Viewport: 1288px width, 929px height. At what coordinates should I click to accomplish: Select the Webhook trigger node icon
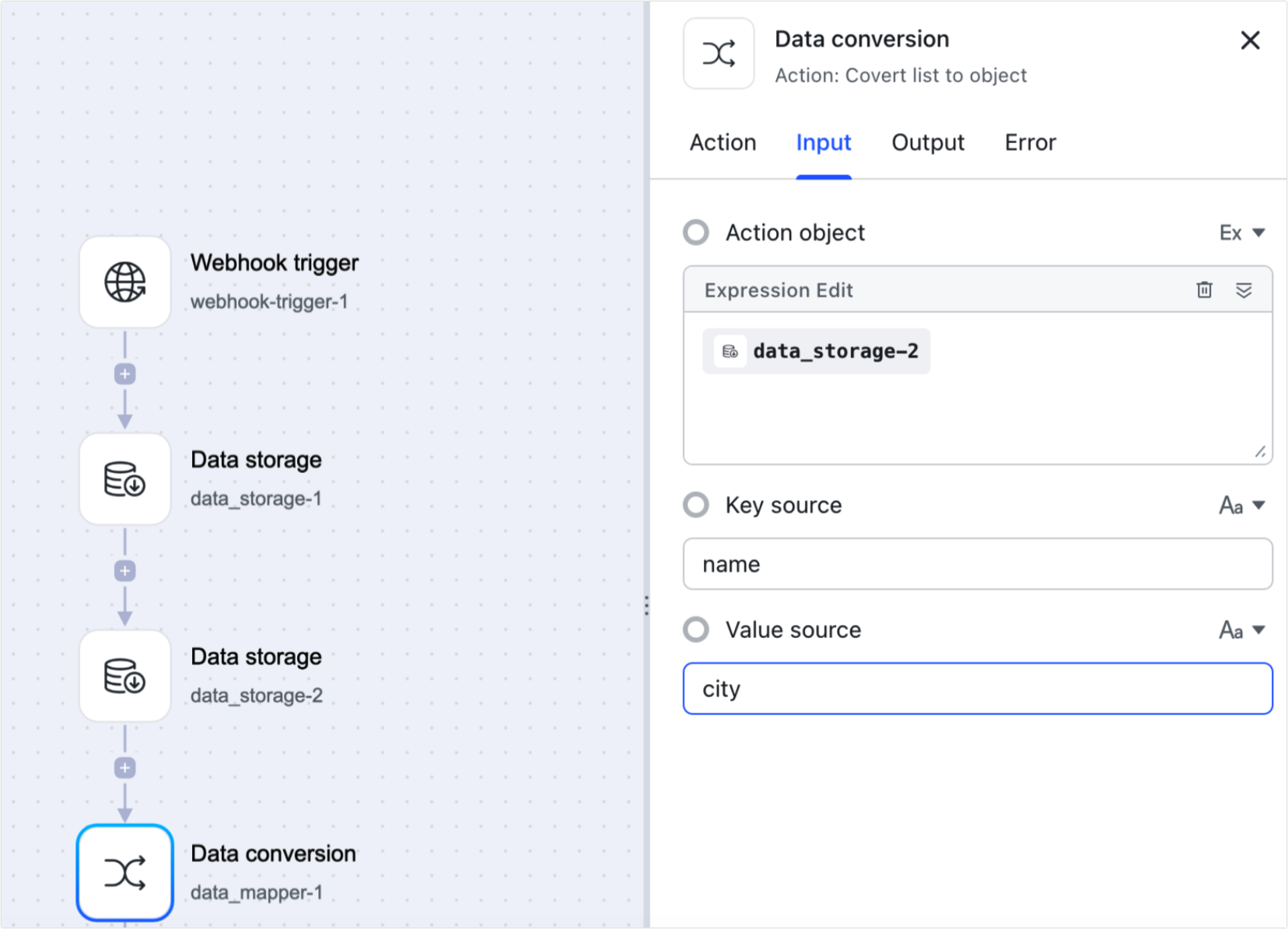pyautogui.click(x=124, y=282)
